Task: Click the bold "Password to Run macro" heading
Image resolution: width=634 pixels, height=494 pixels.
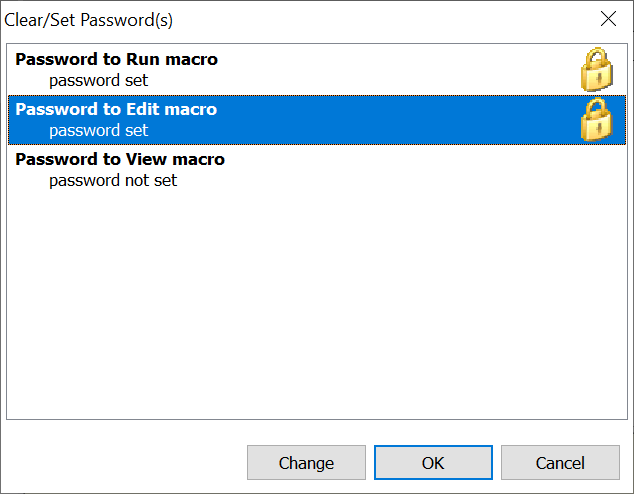Action: point(116,60)
